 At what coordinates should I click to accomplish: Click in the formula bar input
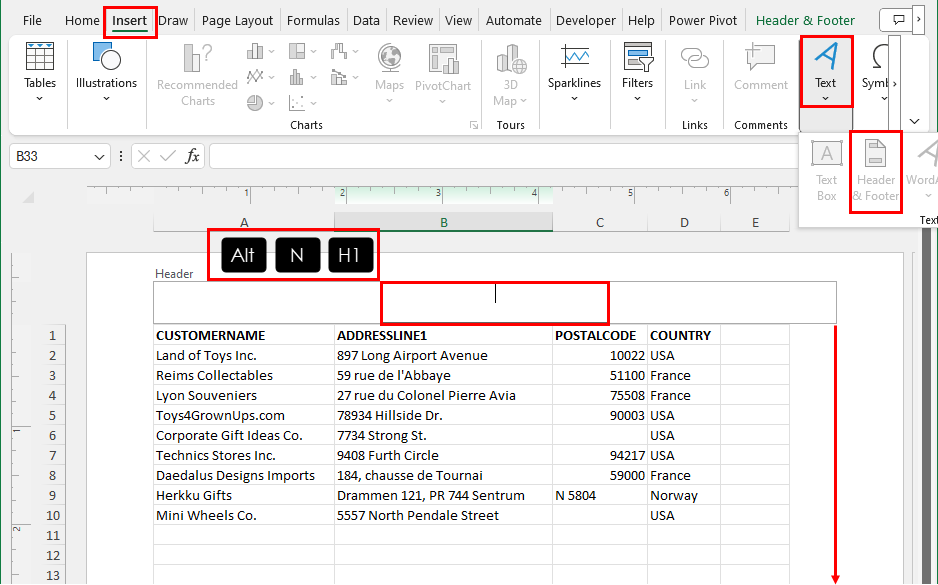502,156
